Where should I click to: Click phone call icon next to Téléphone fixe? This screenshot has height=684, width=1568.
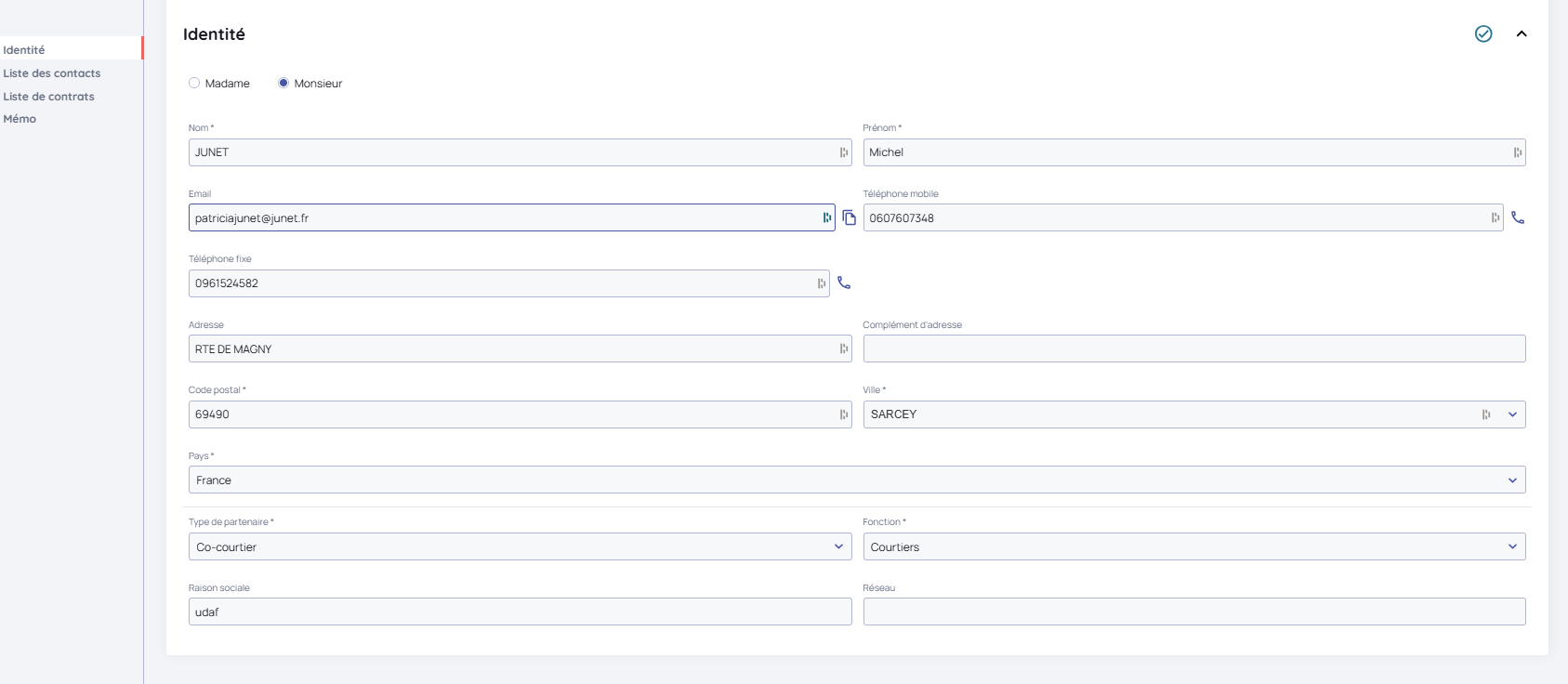(x=844, y=283)
